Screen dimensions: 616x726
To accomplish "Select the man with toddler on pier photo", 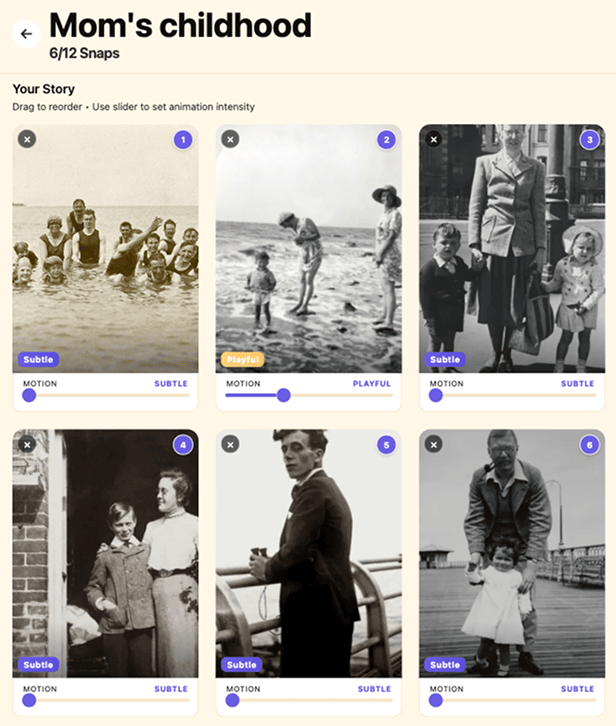I will point(512,553).
